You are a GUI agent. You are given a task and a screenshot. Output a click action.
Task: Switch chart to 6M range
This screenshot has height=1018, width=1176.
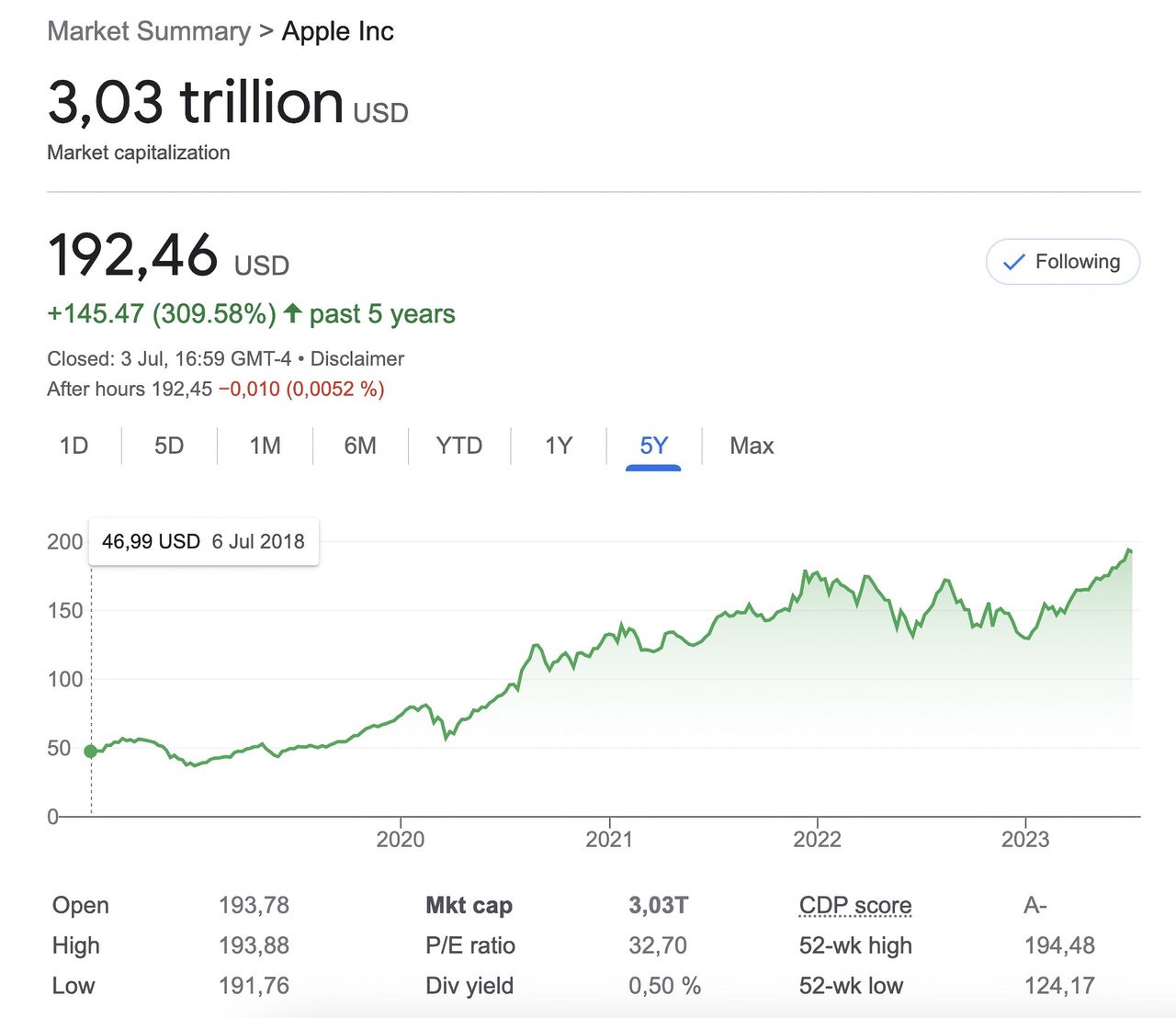tap(360, 446)
